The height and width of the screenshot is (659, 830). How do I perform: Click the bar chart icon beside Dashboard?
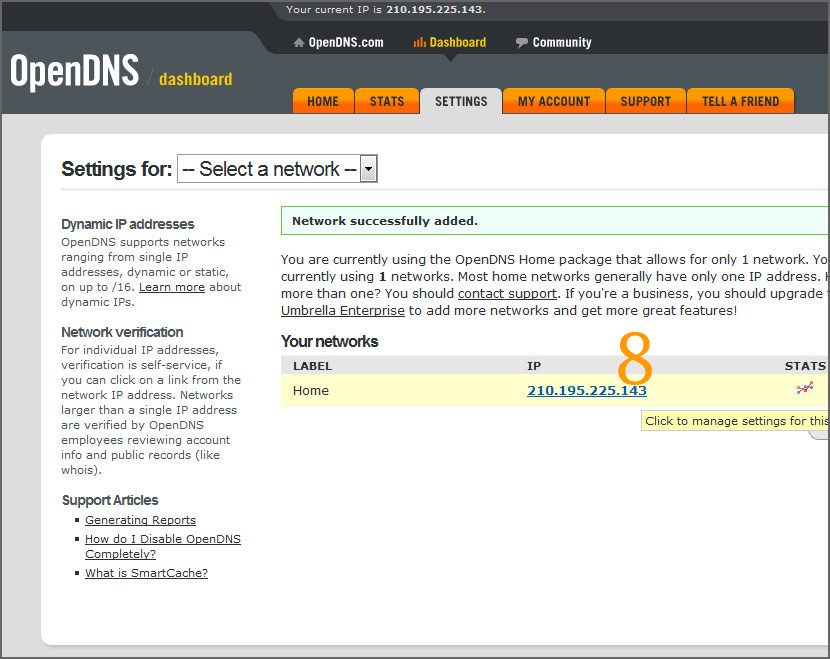420,42
